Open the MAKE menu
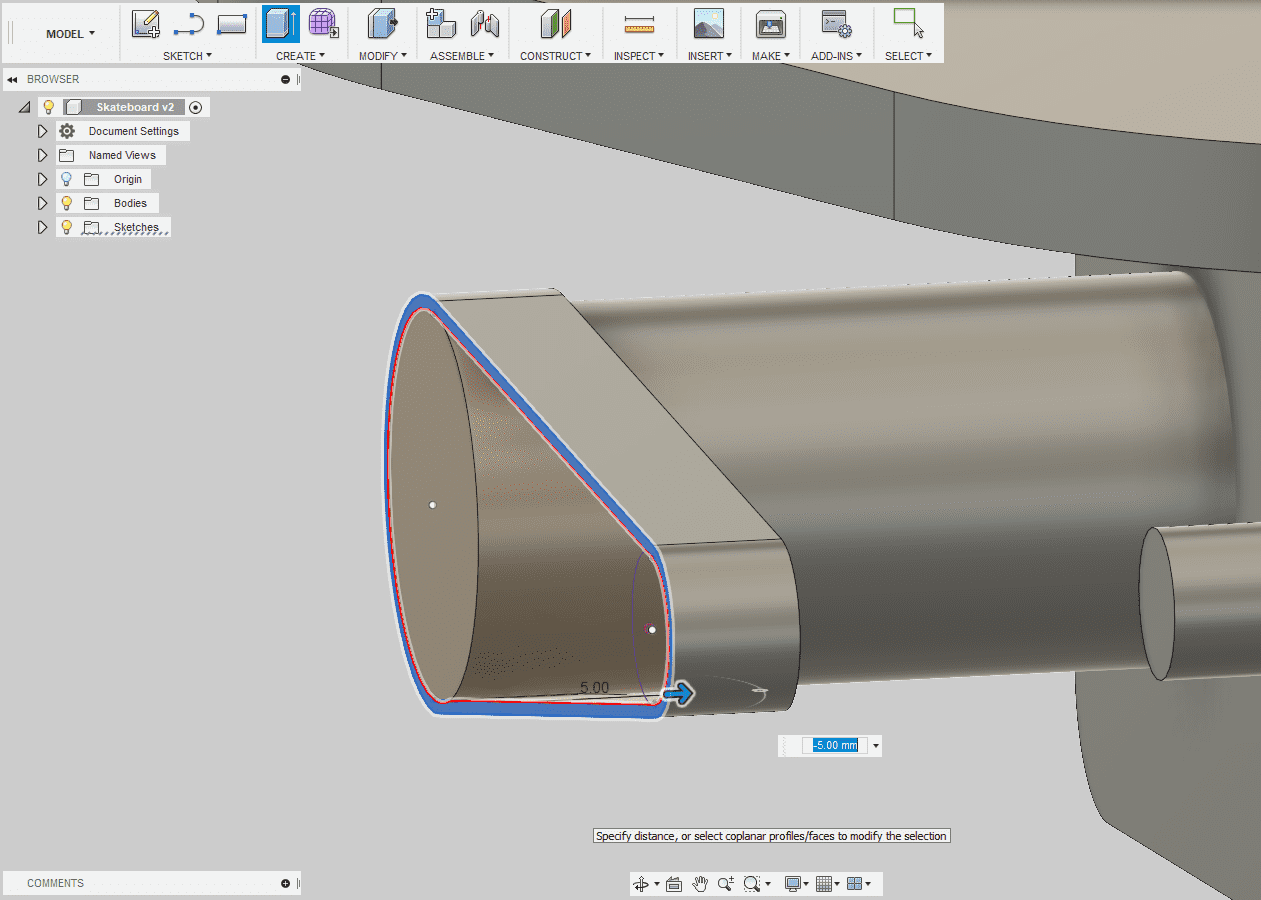Image resolution: width=1261 pixels, height=900 pixels. 771,56
